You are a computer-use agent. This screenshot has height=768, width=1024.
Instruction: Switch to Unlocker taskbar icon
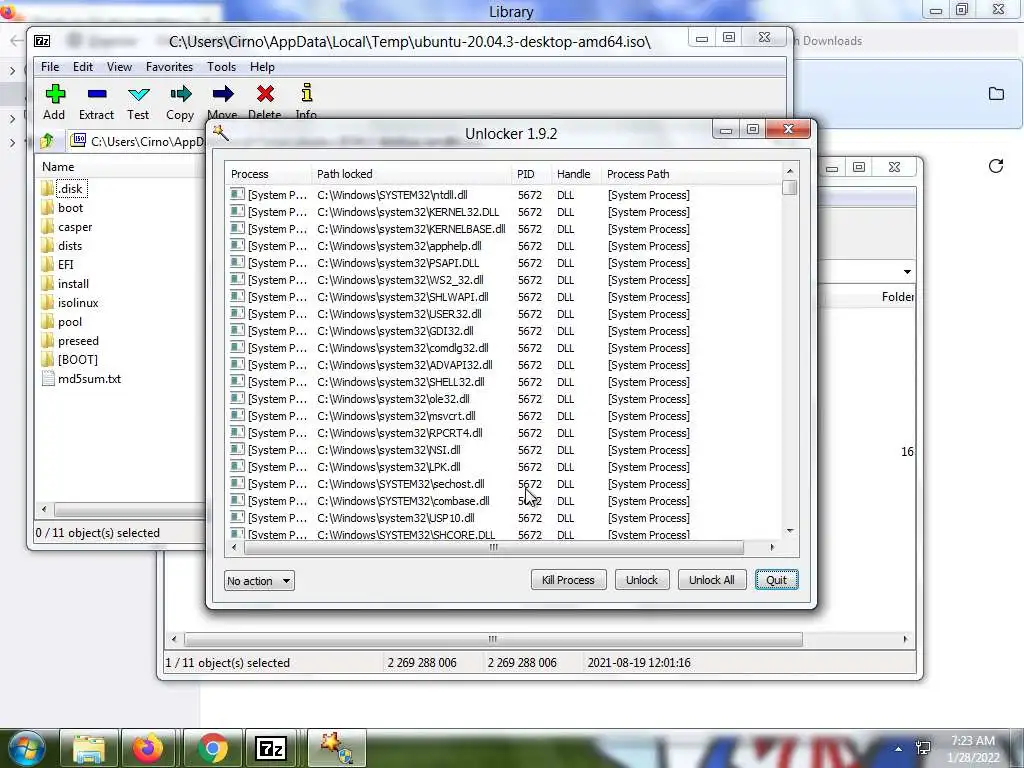[x=336, y=748]
